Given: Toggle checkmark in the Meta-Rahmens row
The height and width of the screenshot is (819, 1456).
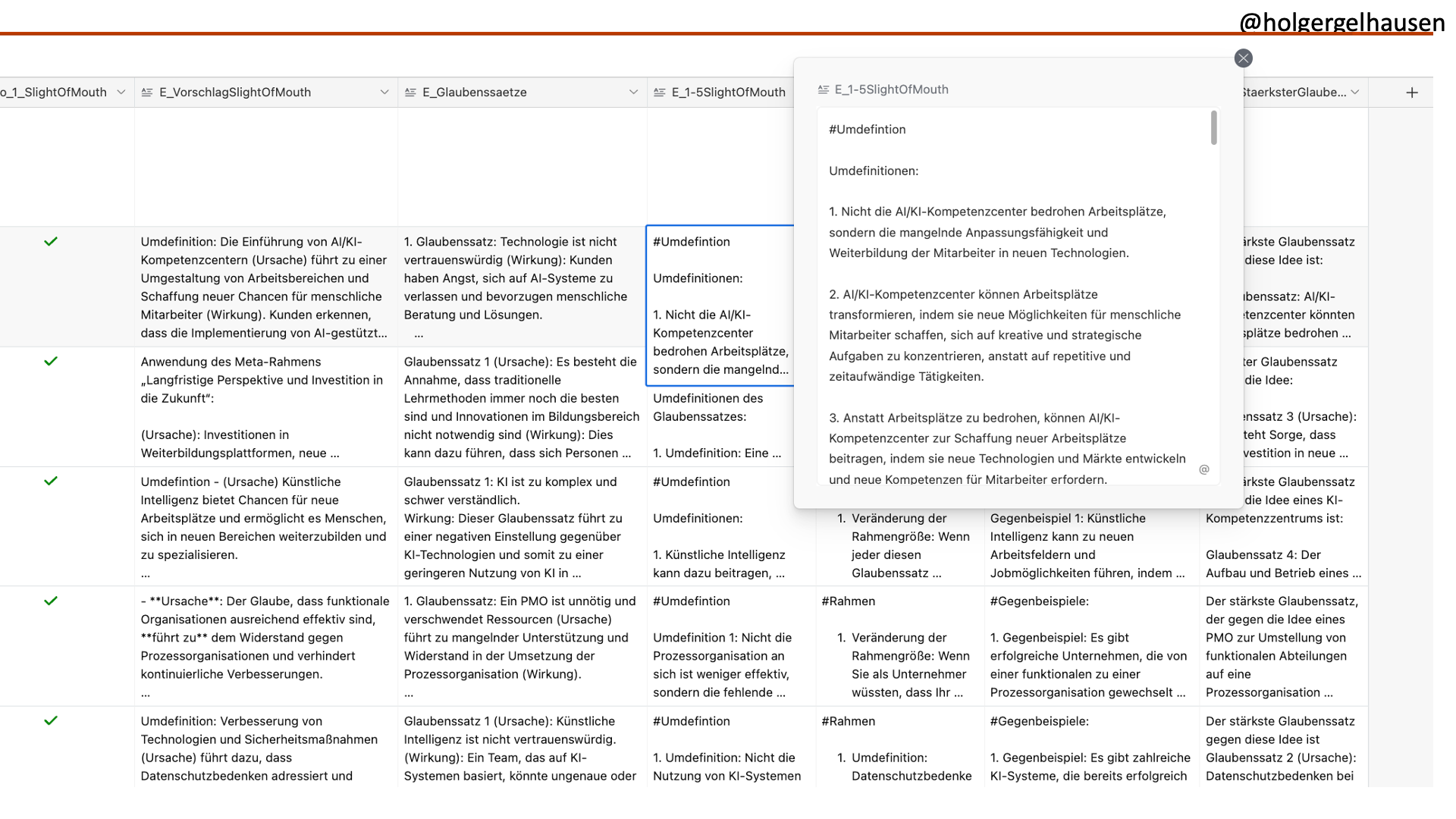Looking at the screenshot, I should [51, 362].
